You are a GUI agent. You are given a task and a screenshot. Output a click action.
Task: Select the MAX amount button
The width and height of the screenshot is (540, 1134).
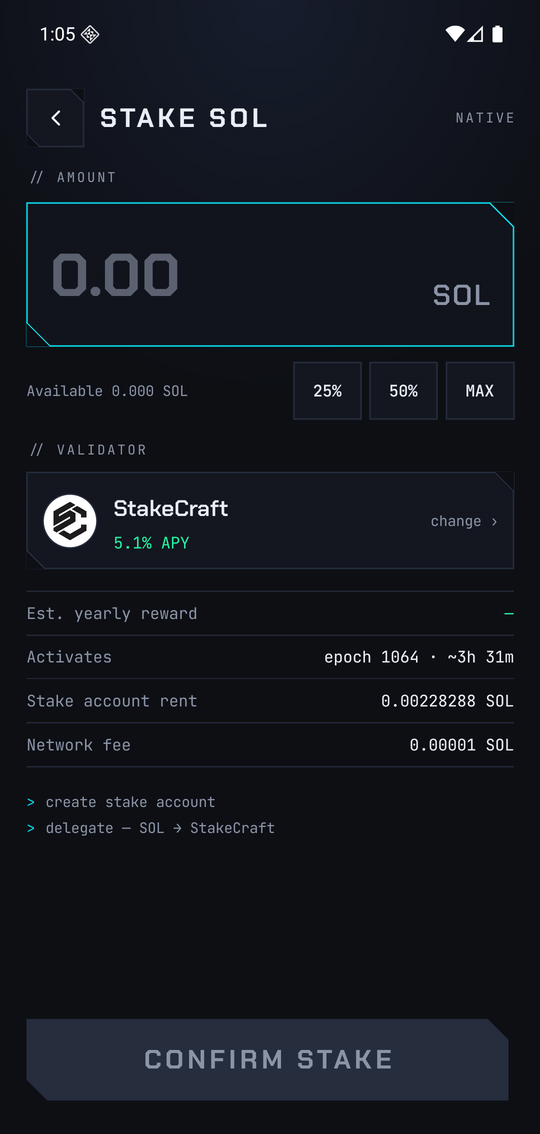480,391
